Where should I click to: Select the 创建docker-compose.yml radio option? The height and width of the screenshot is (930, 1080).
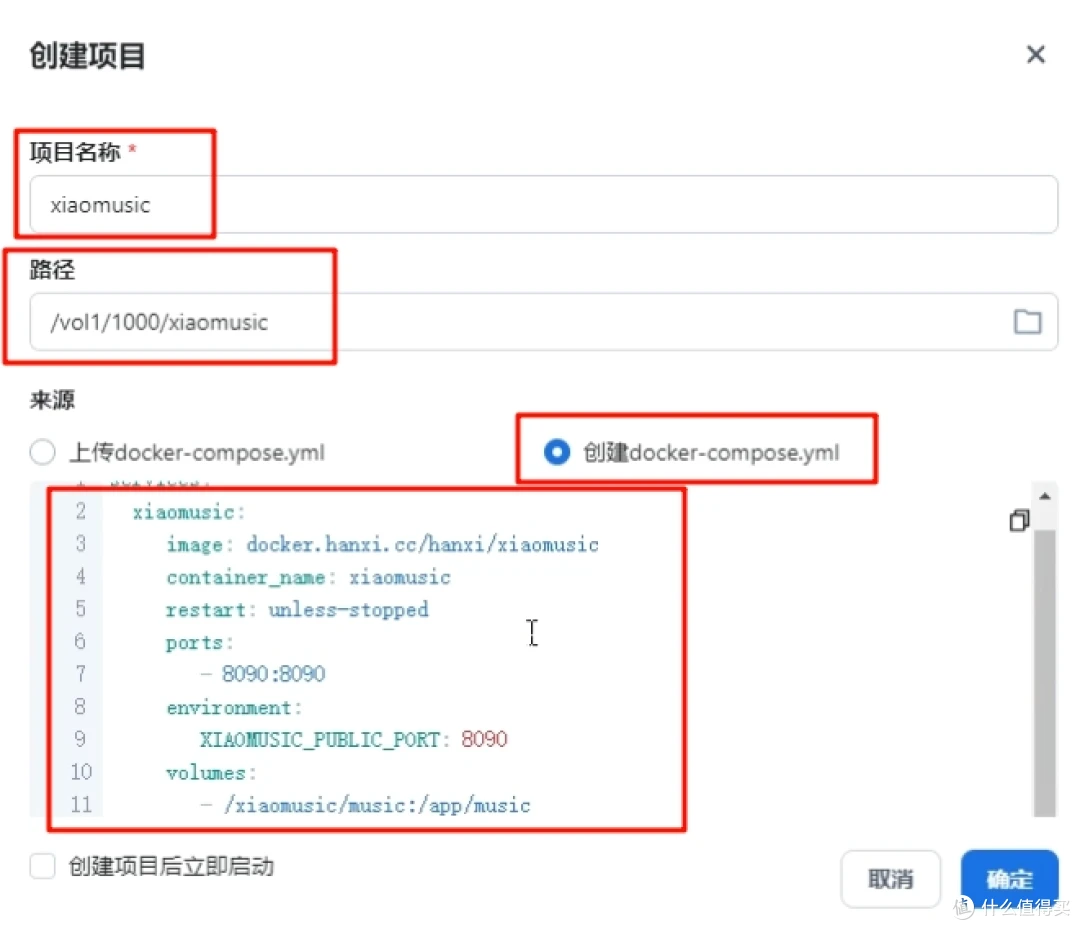tap(556, 452)
